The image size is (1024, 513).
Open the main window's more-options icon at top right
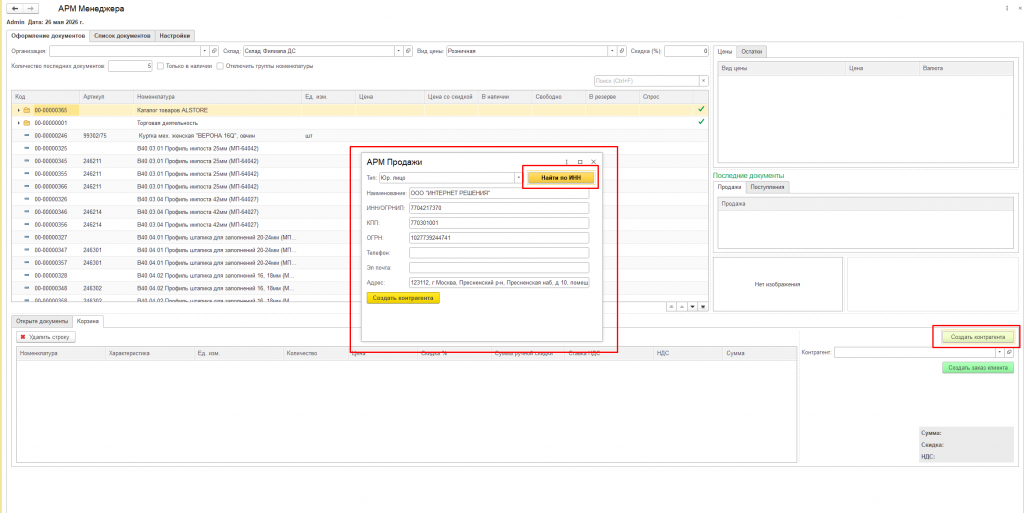click(x=1006, y=8)
